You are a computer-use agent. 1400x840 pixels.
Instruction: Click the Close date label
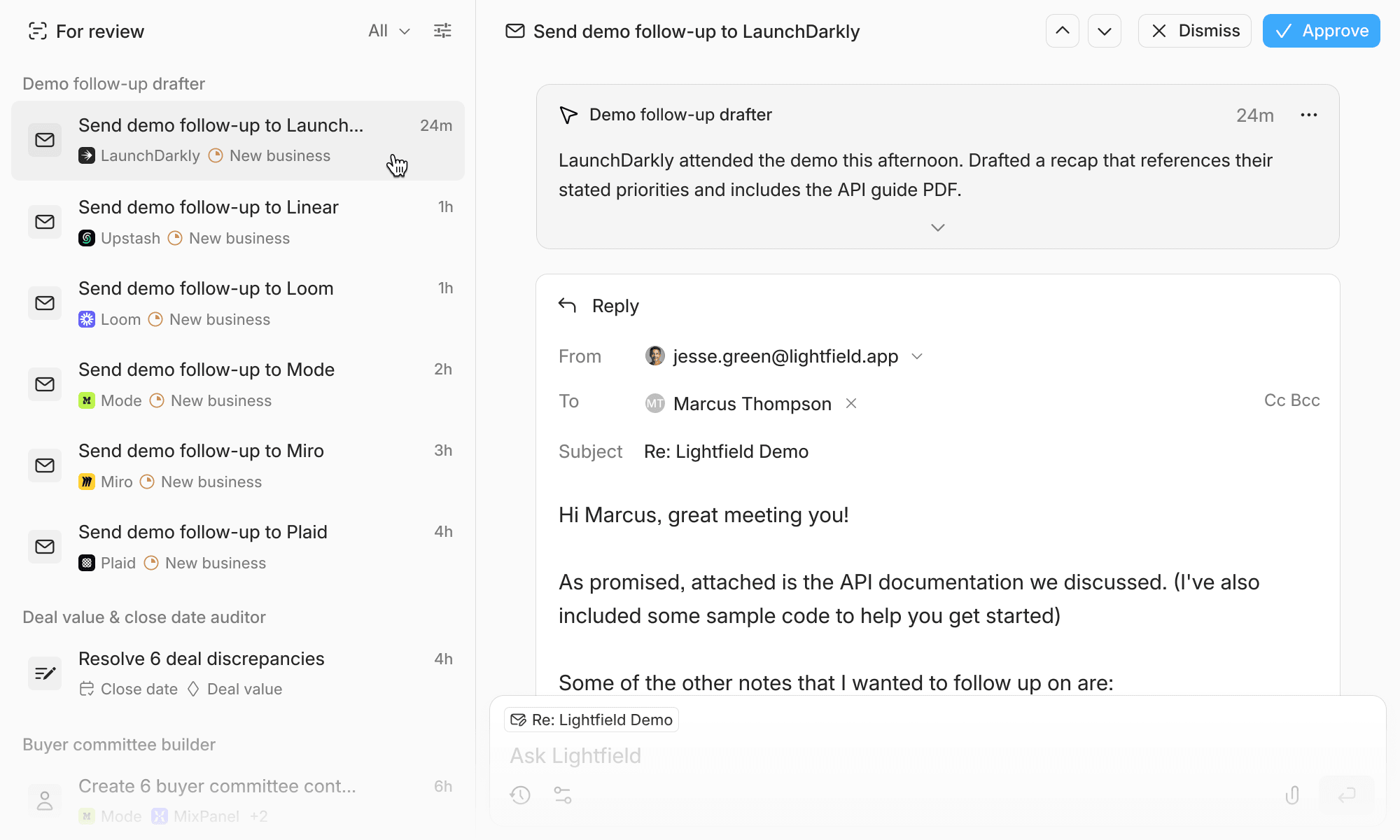(x=139, y=689)
